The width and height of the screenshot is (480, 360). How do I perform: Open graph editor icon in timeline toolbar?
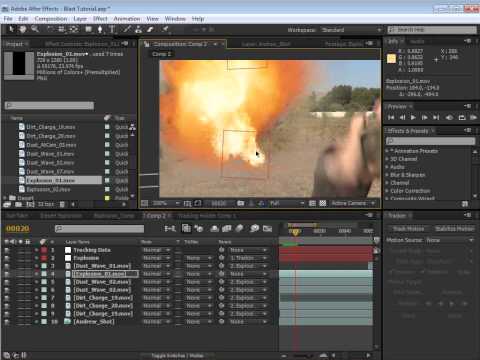click(x=267, y=228)
